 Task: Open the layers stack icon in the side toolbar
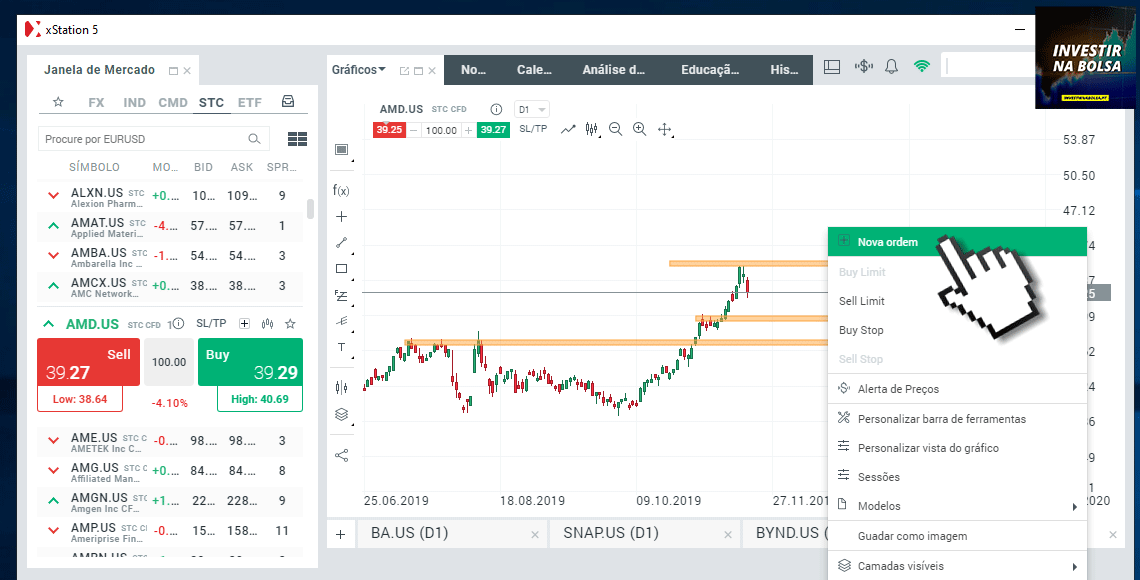(342, 414)
